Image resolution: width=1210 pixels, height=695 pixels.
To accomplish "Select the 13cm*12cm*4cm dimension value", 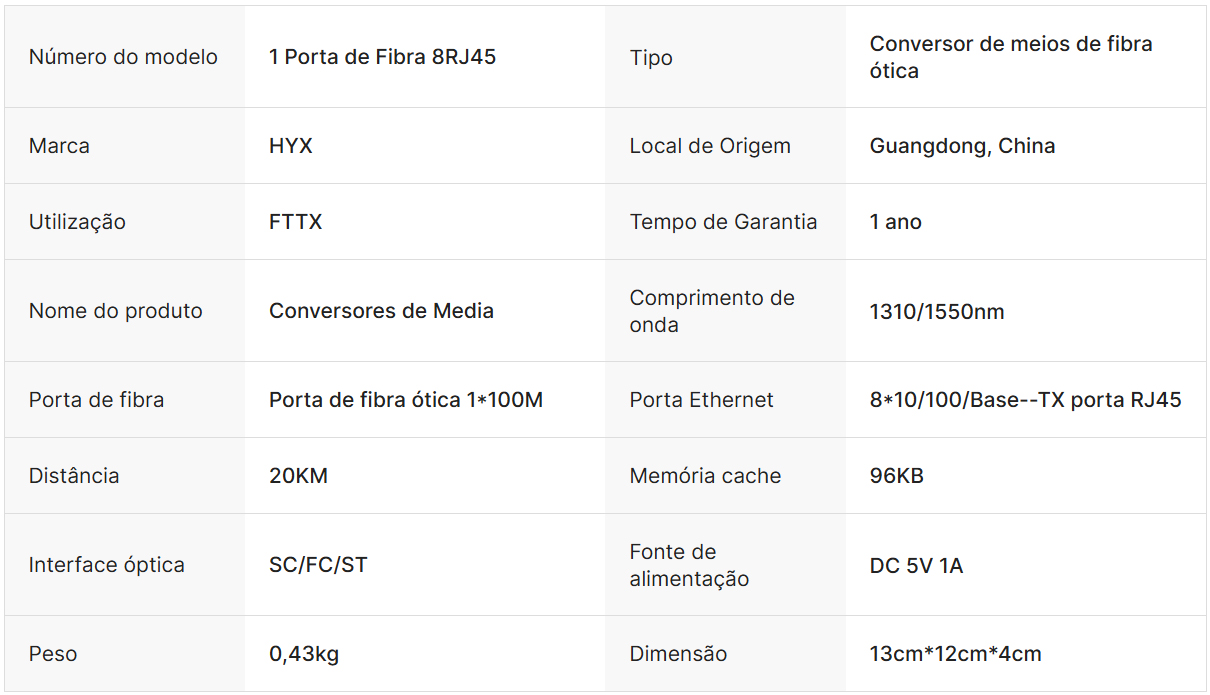I will [955, 654].
